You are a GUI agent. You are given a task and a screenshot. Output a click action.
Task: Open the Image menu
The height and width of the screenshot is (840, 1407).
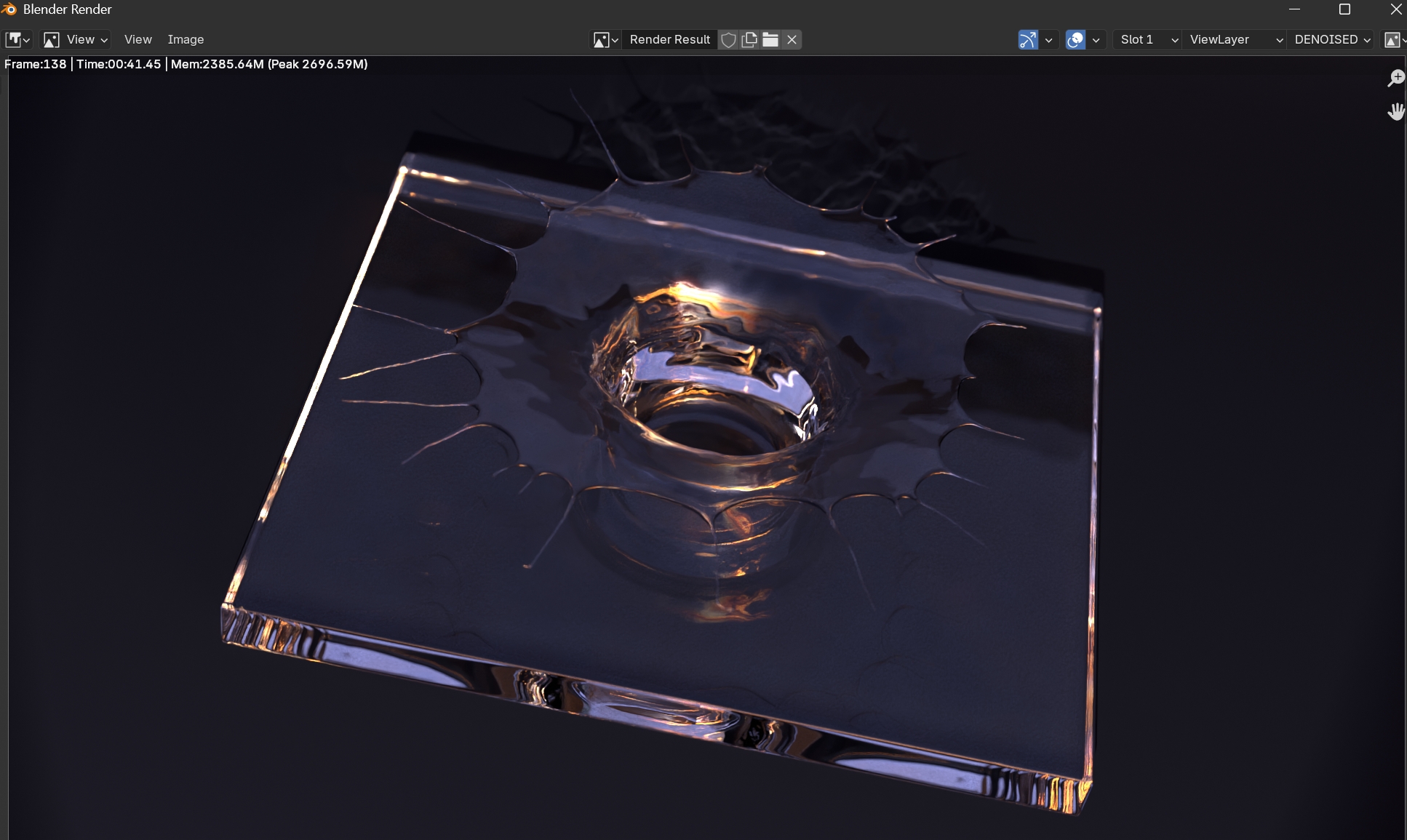(x=186, y=39)
